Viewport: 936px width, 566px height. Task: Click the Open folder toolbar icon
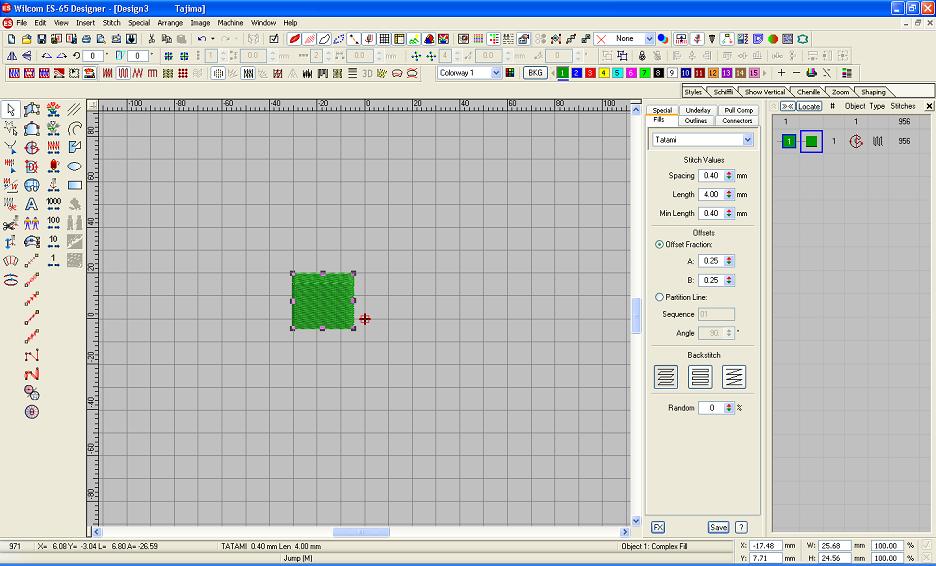click(26, 39)
